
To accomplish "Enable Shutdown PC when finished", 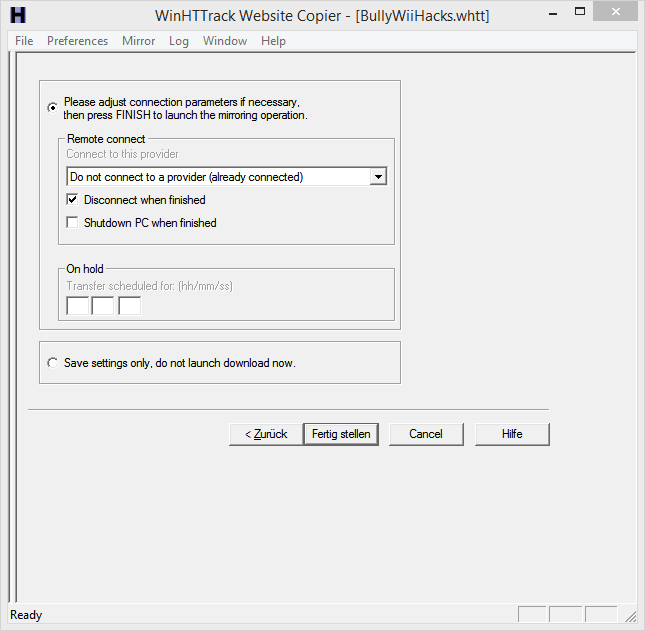I will coord(72,223).
